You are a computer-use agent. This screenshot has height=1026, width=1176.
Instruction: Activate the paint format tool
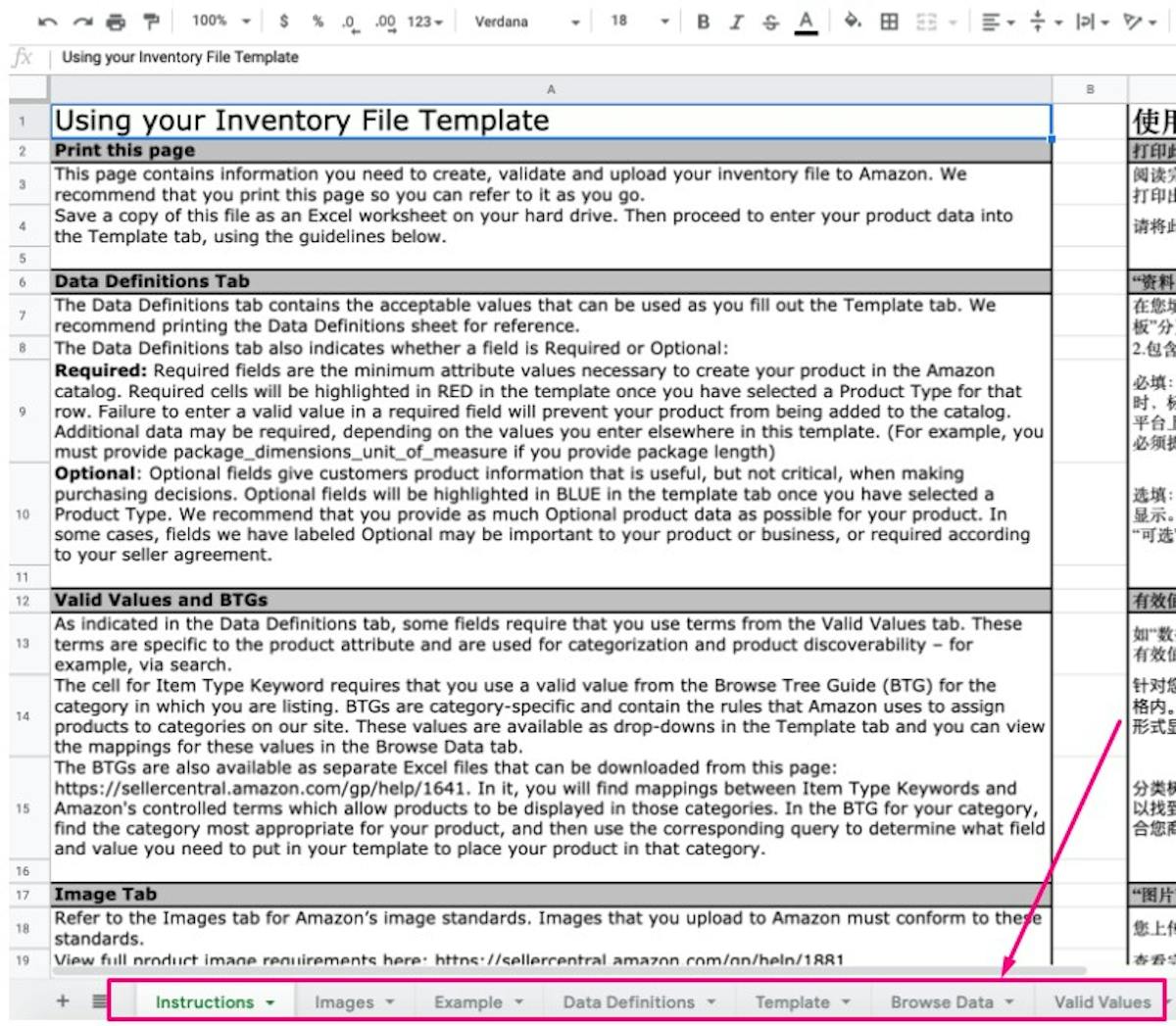pyautogui.click(x=150, y=22)
